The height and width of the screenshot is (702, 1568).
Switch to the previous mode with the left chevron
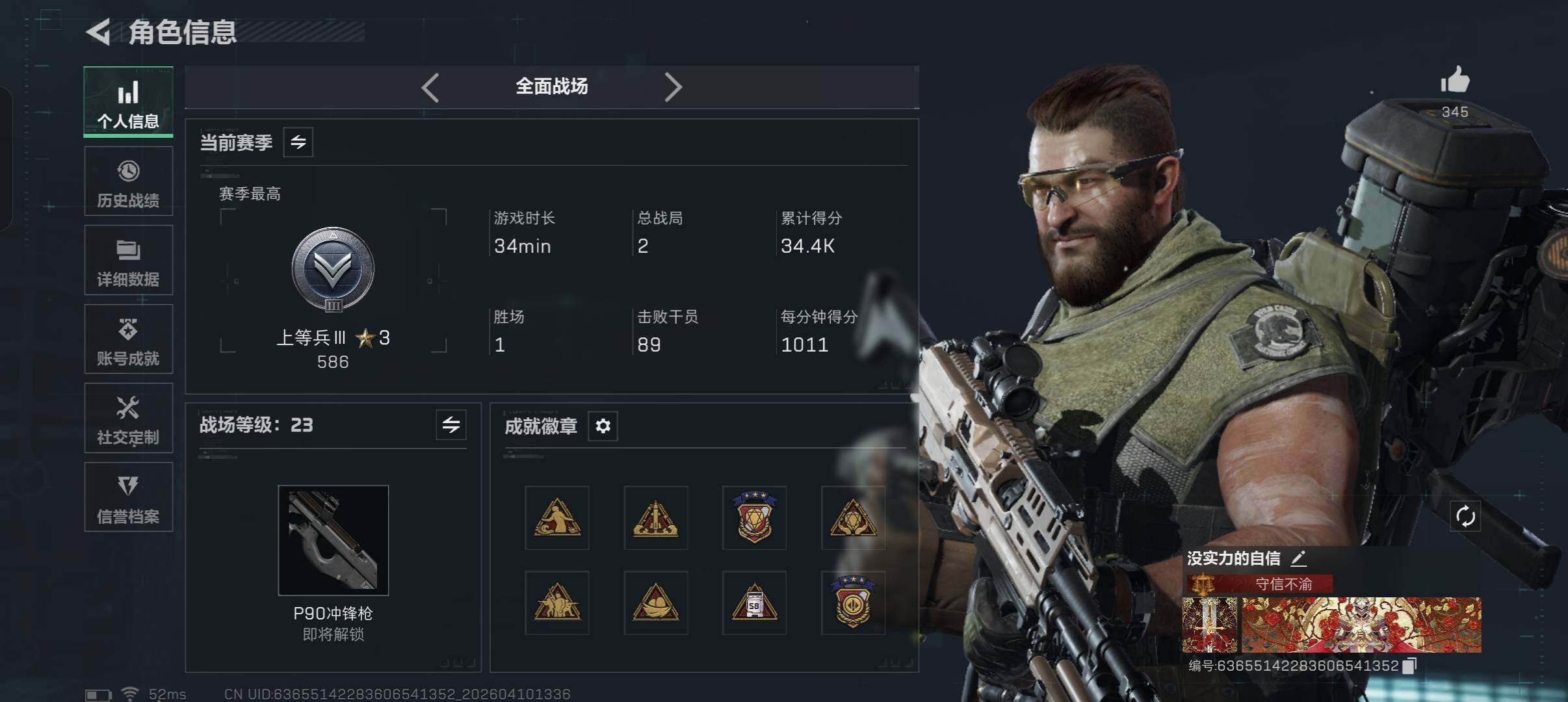click(430, 87)
